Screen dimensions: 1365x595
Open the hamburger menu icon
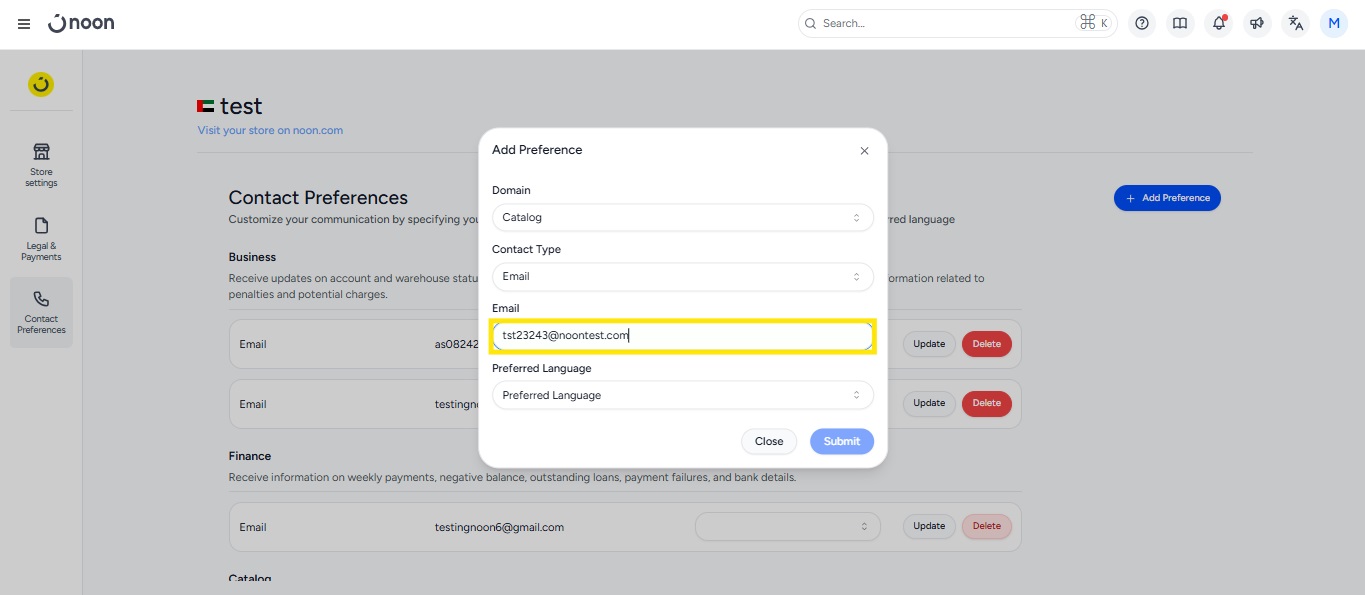point(24,24)
